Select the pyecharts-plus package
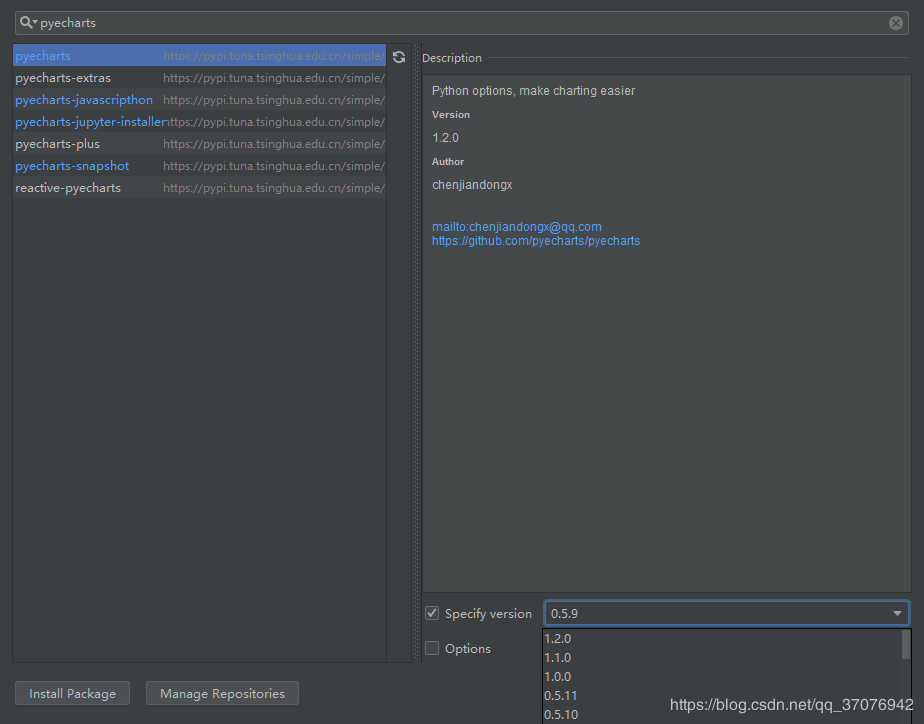Screen dimensions: 924x724 tap(199, 144)
